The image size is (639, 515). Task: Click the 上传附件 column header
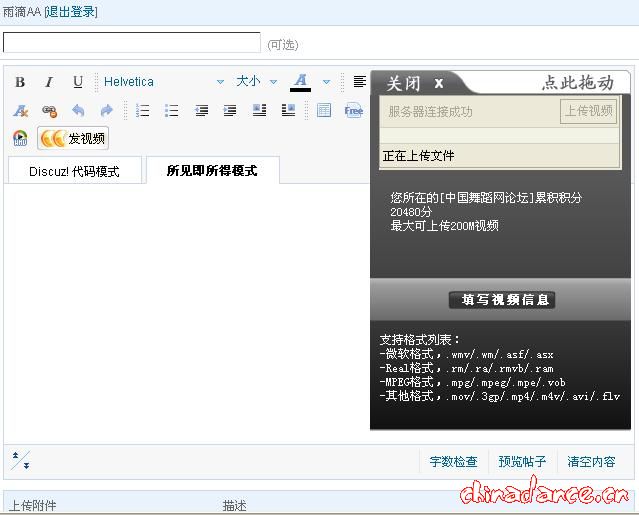pyautogui.click(x=33, y=506)
